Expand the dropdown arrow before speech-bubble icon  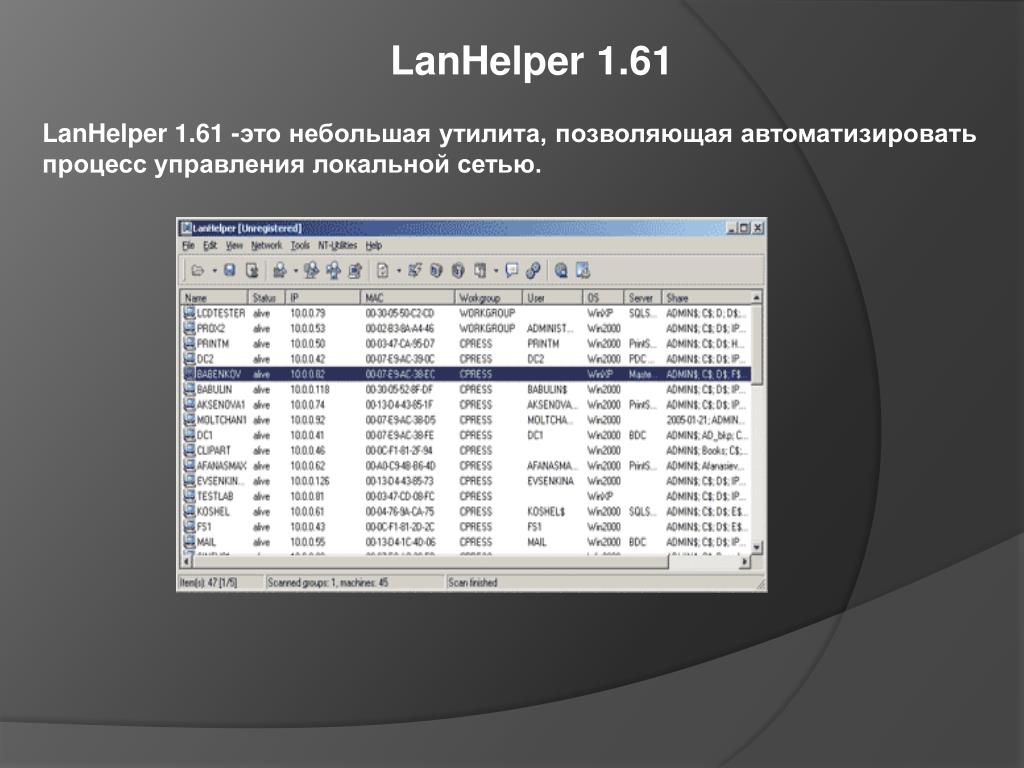pyautogui.click(x=496, y=270)
